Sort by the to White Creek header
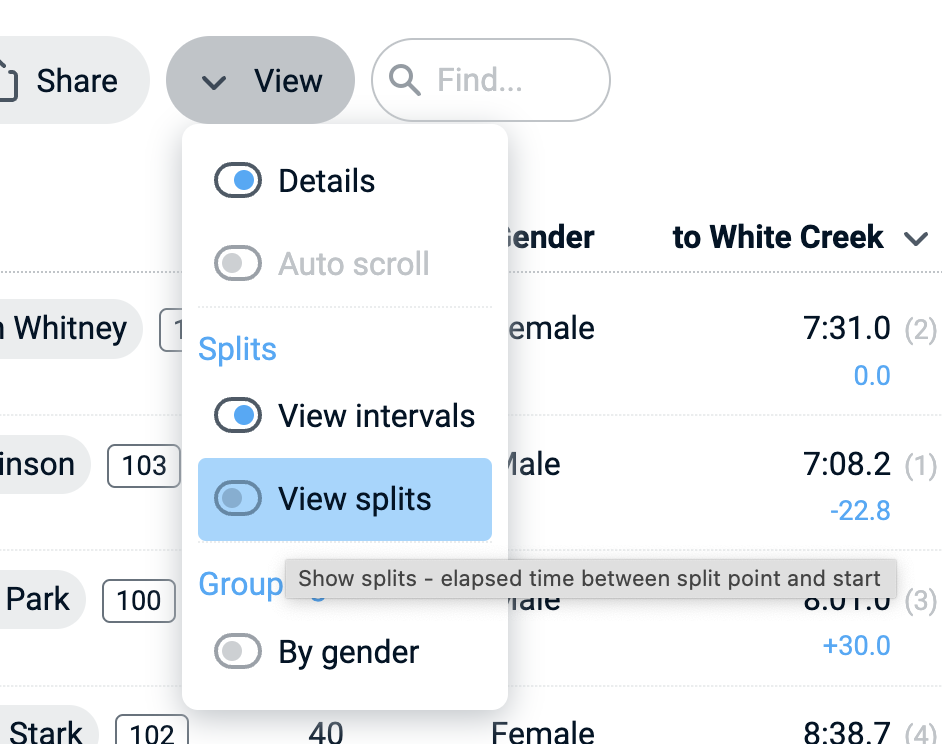Image resolution: width=942 pixels, height=744 pixels. (778, 238)
